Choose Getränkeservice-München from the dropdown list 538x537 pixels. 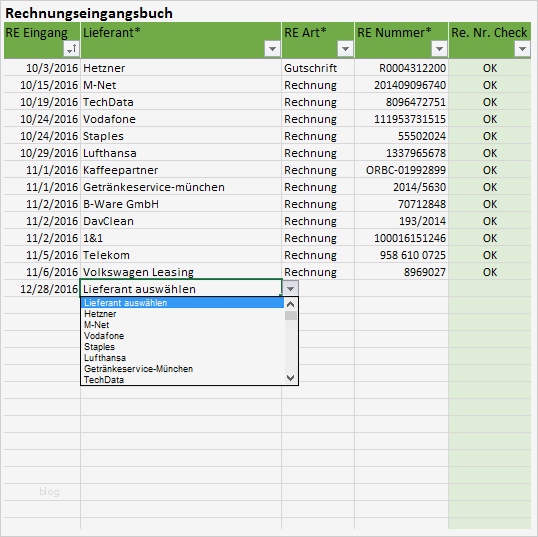pos(183,369)
